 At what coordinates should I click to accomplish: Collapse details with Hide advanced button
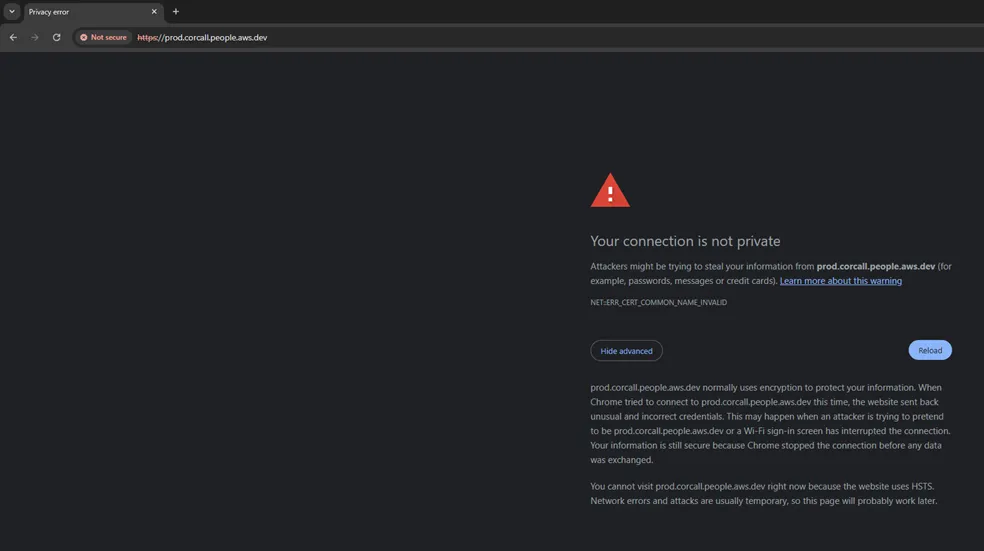[x=626, y=351]
